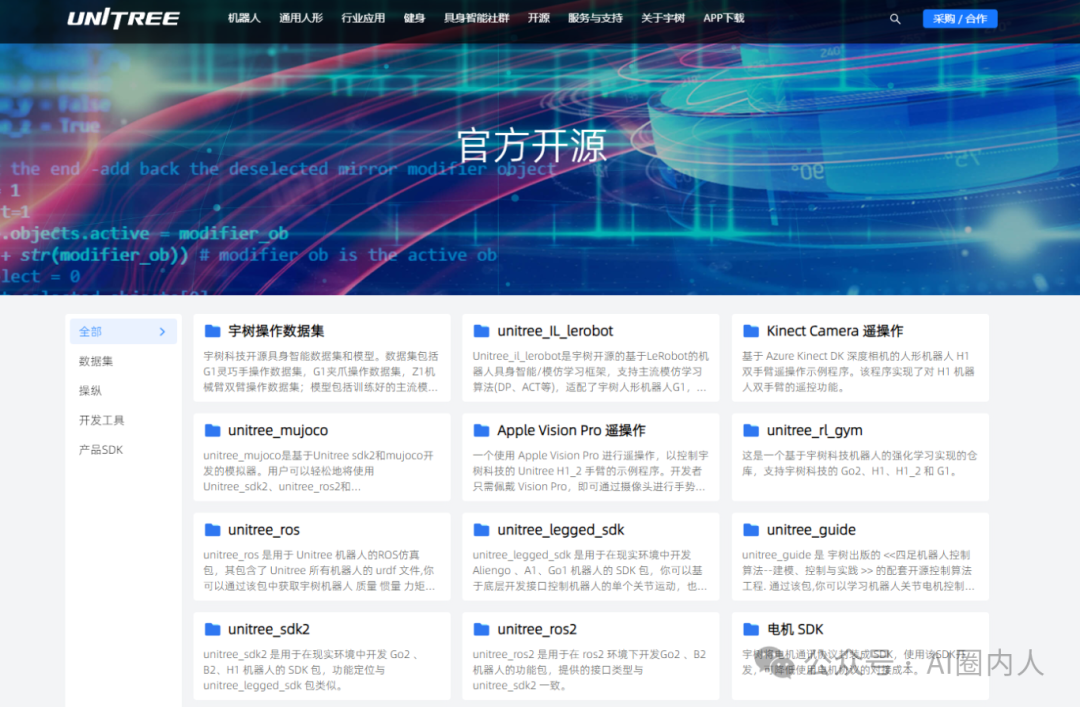1080x707 pixels.
Task: Open the 具身智能社群 menu item
Action: (x=476, y=18)
